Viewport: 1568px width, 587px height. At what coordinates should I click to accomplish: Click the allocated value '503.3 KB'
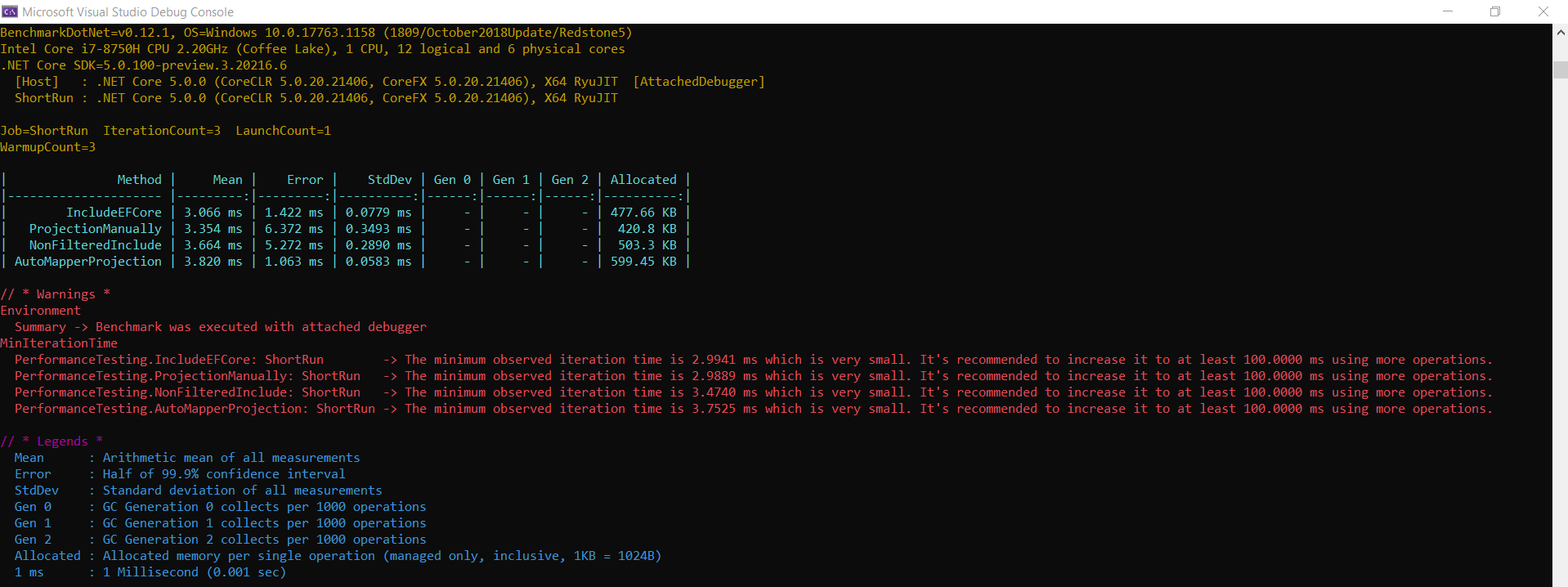click(x=647, y=245)
